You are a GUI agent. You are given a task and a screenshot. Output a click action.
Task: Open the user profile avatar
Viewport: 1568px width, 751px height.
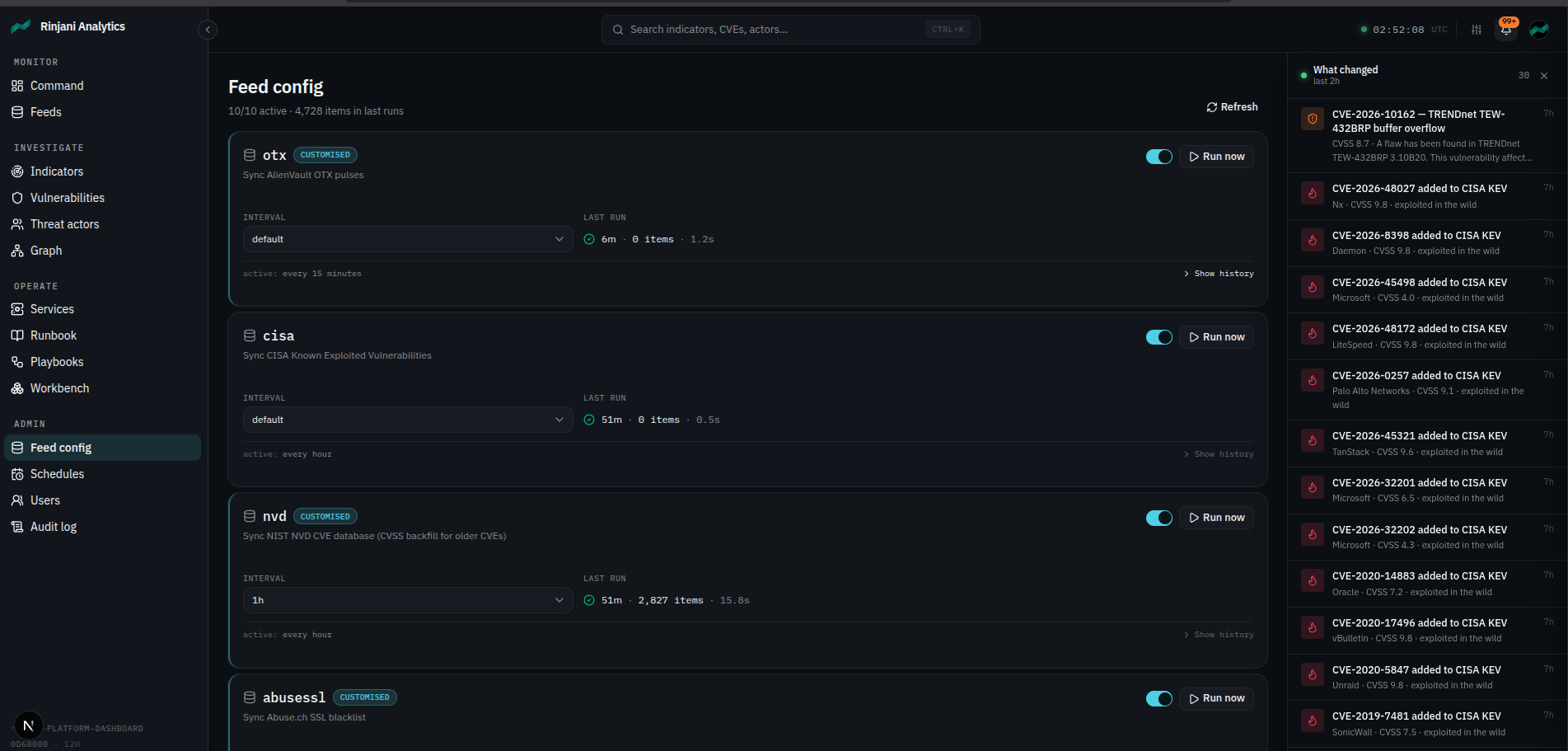[x=1539, y=30]
